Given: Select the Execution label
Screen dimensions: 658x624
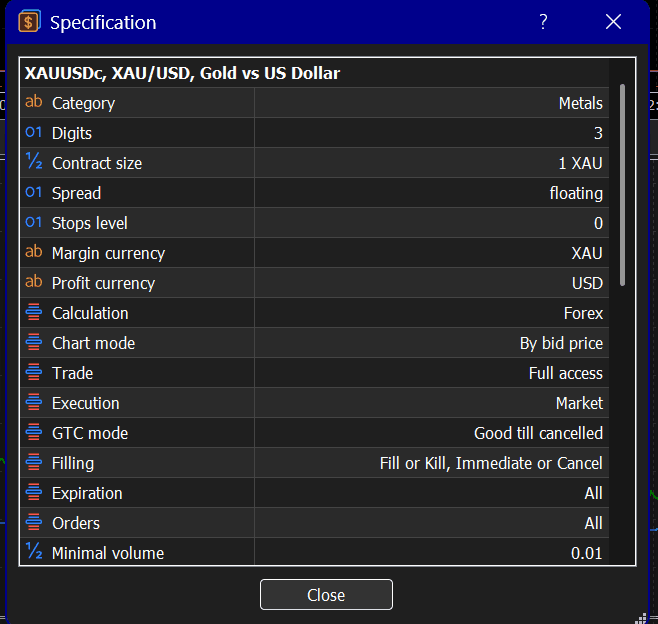Looking at the screenshot, I should [x=86, y=403].
